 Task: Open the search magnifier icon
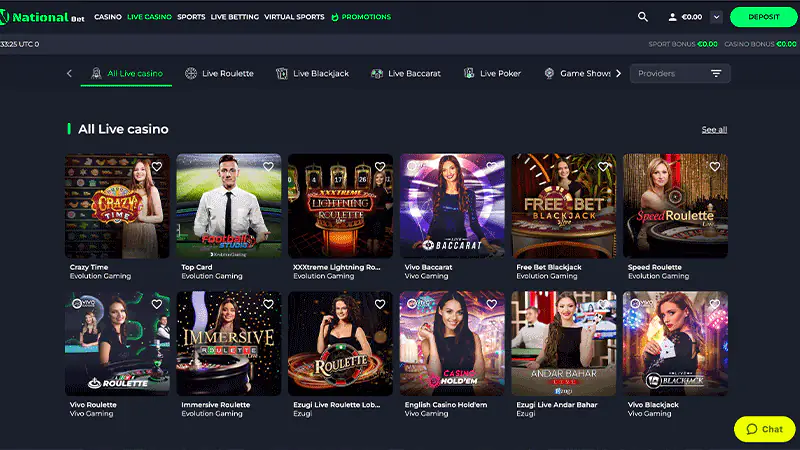[643, 17]
